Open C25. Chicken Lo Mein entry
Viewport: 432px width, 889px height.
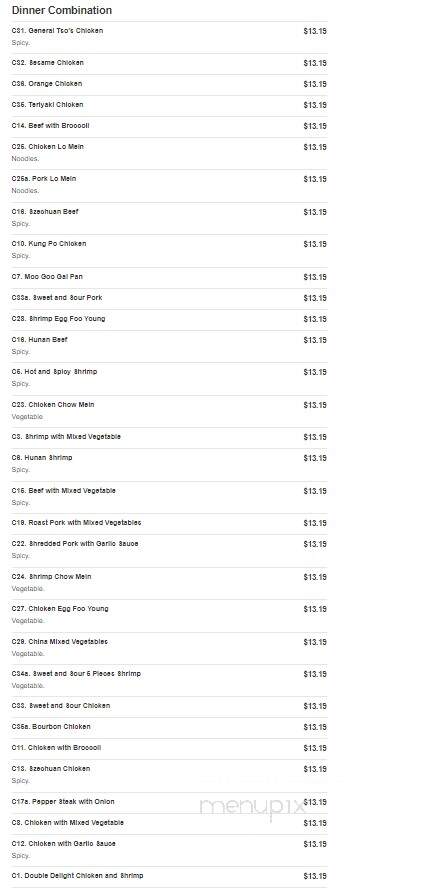tap(170, 153)
